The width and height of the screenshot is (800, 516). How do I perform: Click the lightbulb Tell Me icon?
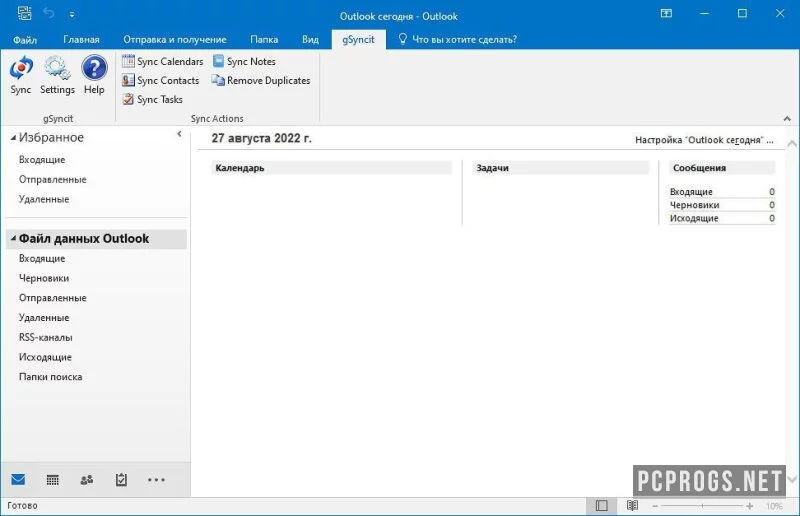pos(403,39)
